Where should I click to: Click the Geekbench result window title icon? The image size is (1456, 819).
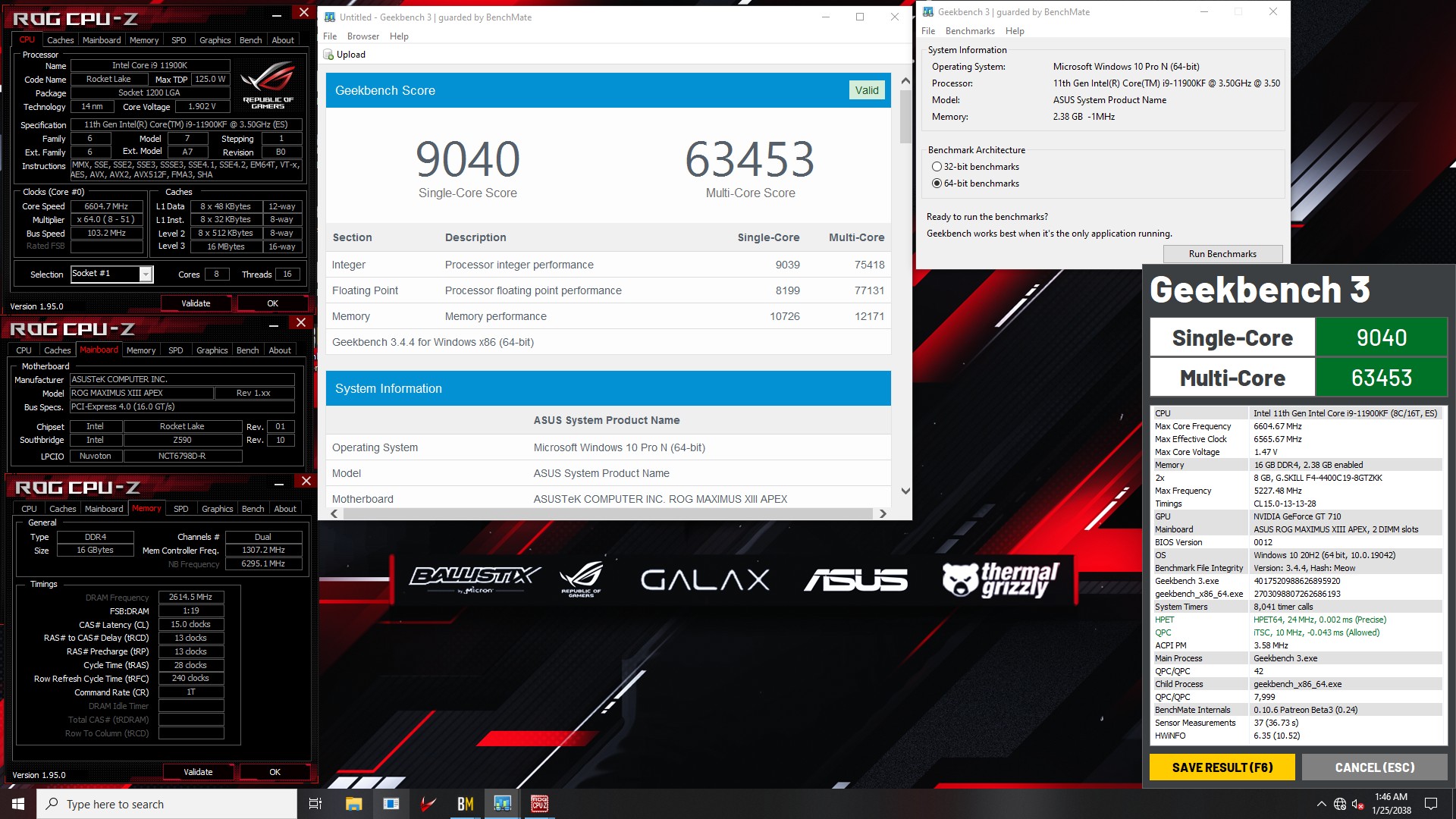click(x=330, y=17)
